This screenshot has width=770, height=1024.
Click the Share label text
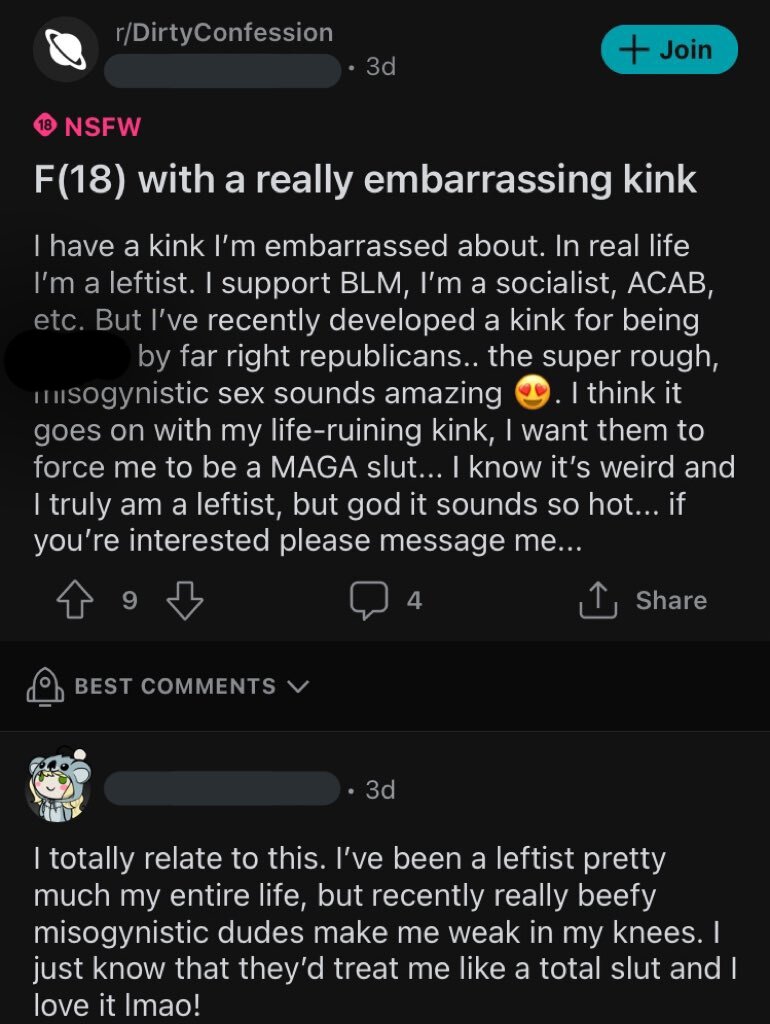[x=671, y=600]
